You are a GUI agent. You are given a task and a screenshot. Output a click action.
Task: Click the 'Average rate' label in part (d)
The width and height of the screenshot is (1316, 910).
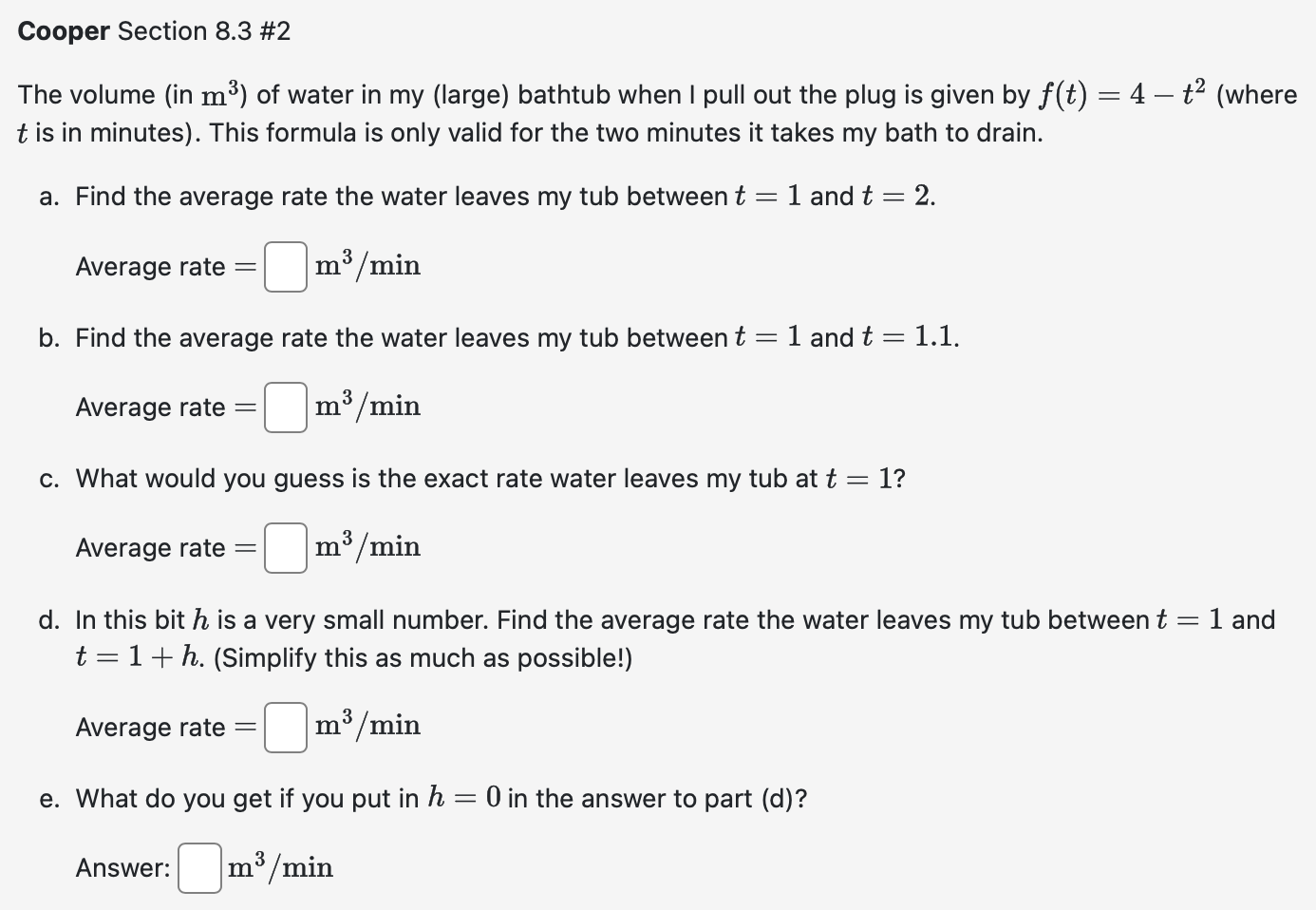pyautogui.click(x=153, y=728)
